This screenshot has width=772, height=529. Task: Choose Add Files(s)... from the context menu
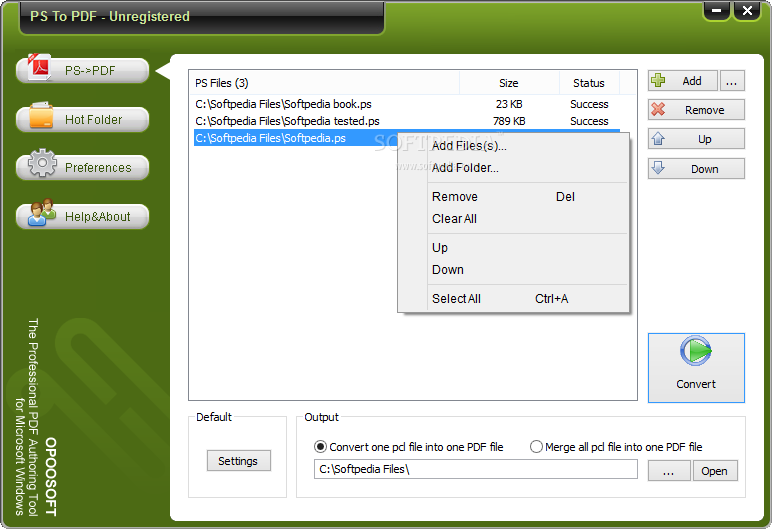(x=514, y=146)
